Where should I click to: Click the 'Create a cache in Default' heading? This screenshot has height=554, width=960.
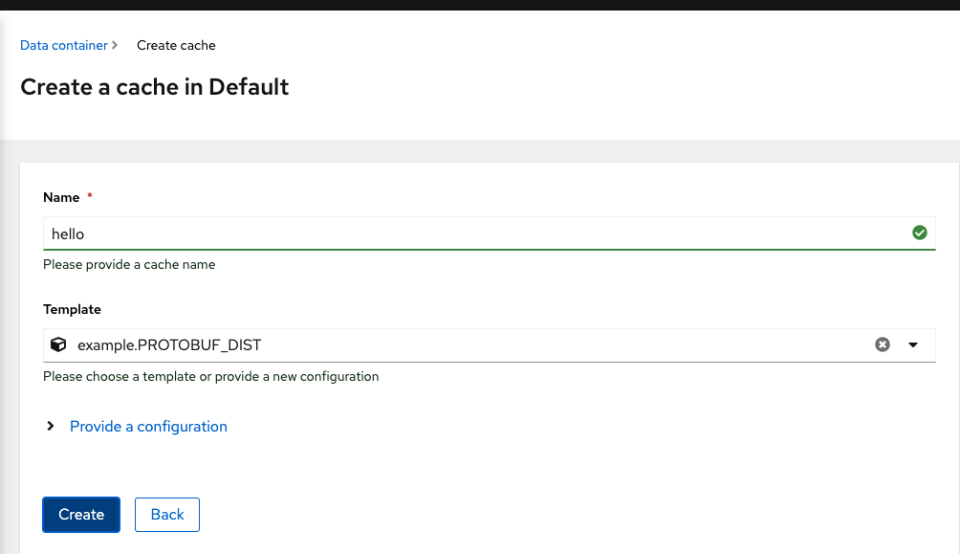154,87
